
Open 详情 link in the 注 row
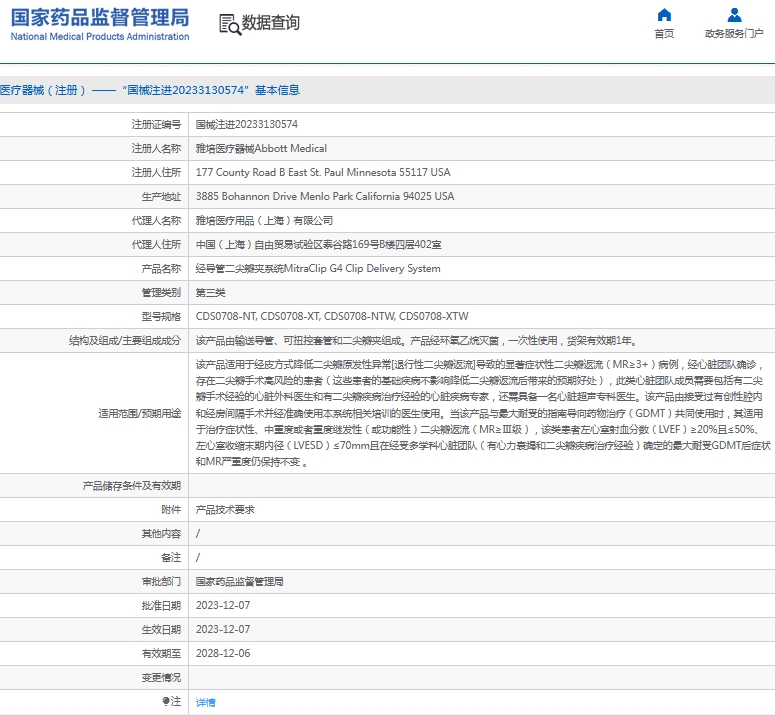[206, 702]
